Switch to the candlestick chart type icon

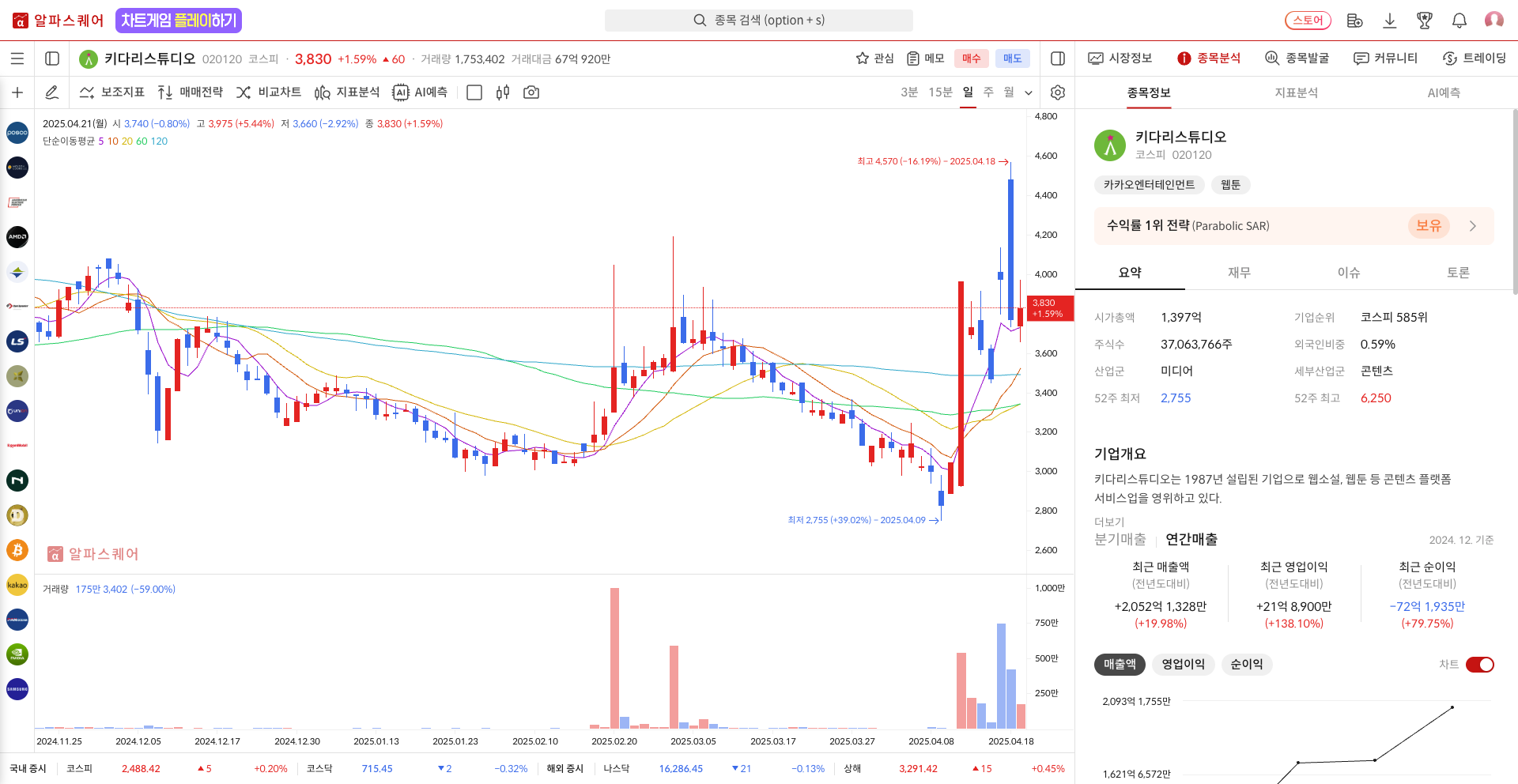pyautogui.click(x=503, y=92)
